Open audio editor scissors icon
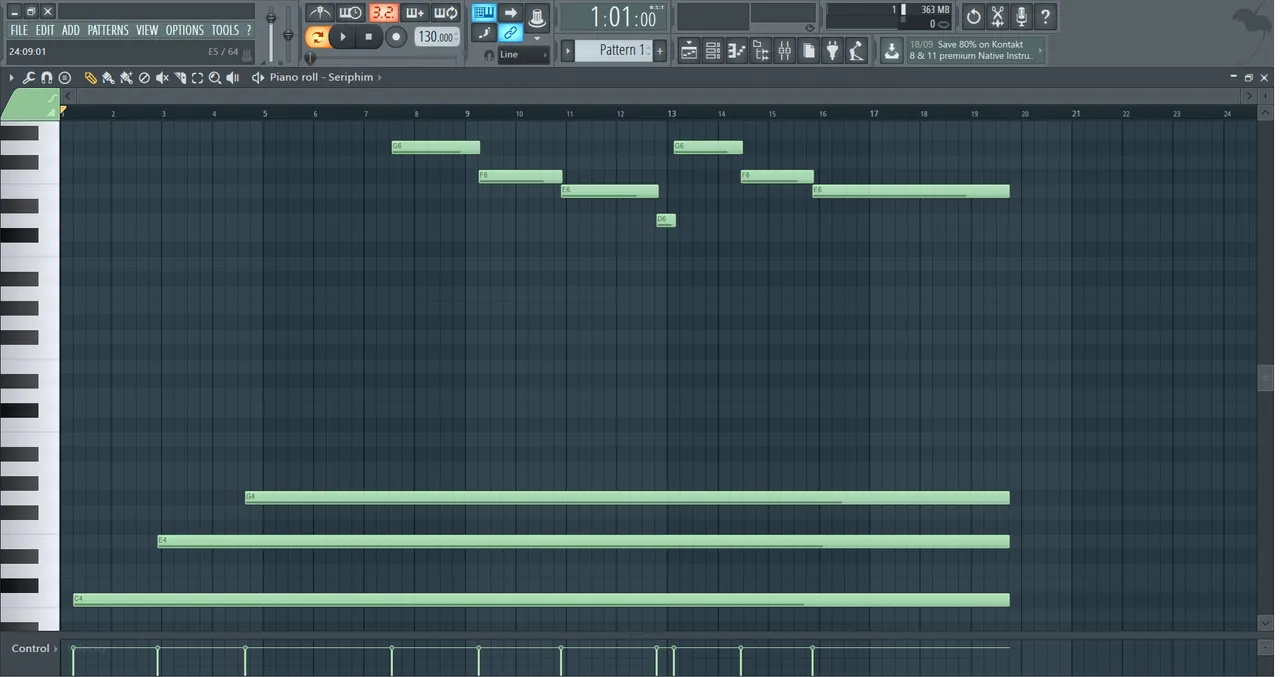The image size is (1280, 677). (997, 16)
